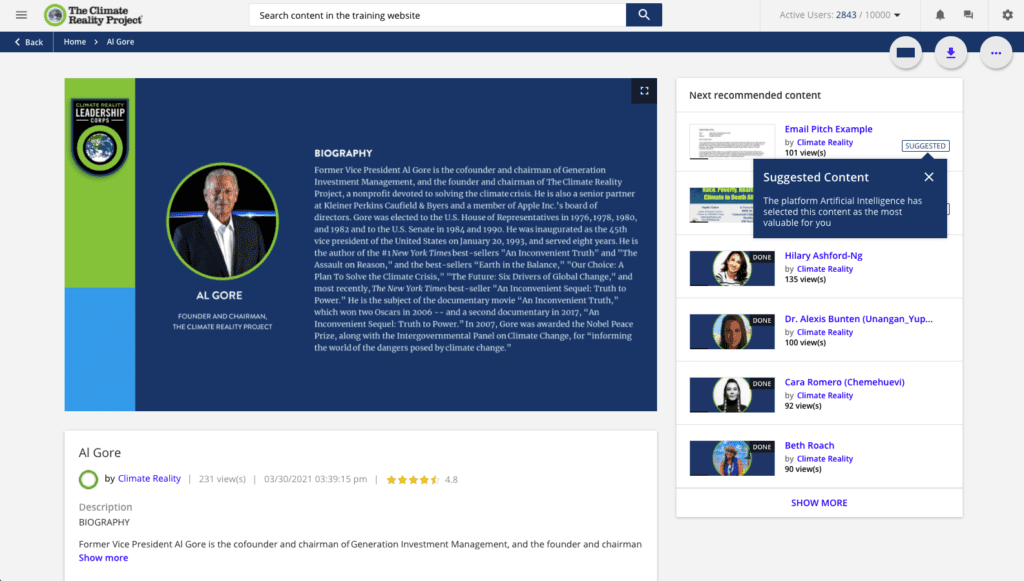Click the 03/30/2021 03:39:15 pm timestamp
This screenshot has height=581, width=1024.
(x=315, y=479)
